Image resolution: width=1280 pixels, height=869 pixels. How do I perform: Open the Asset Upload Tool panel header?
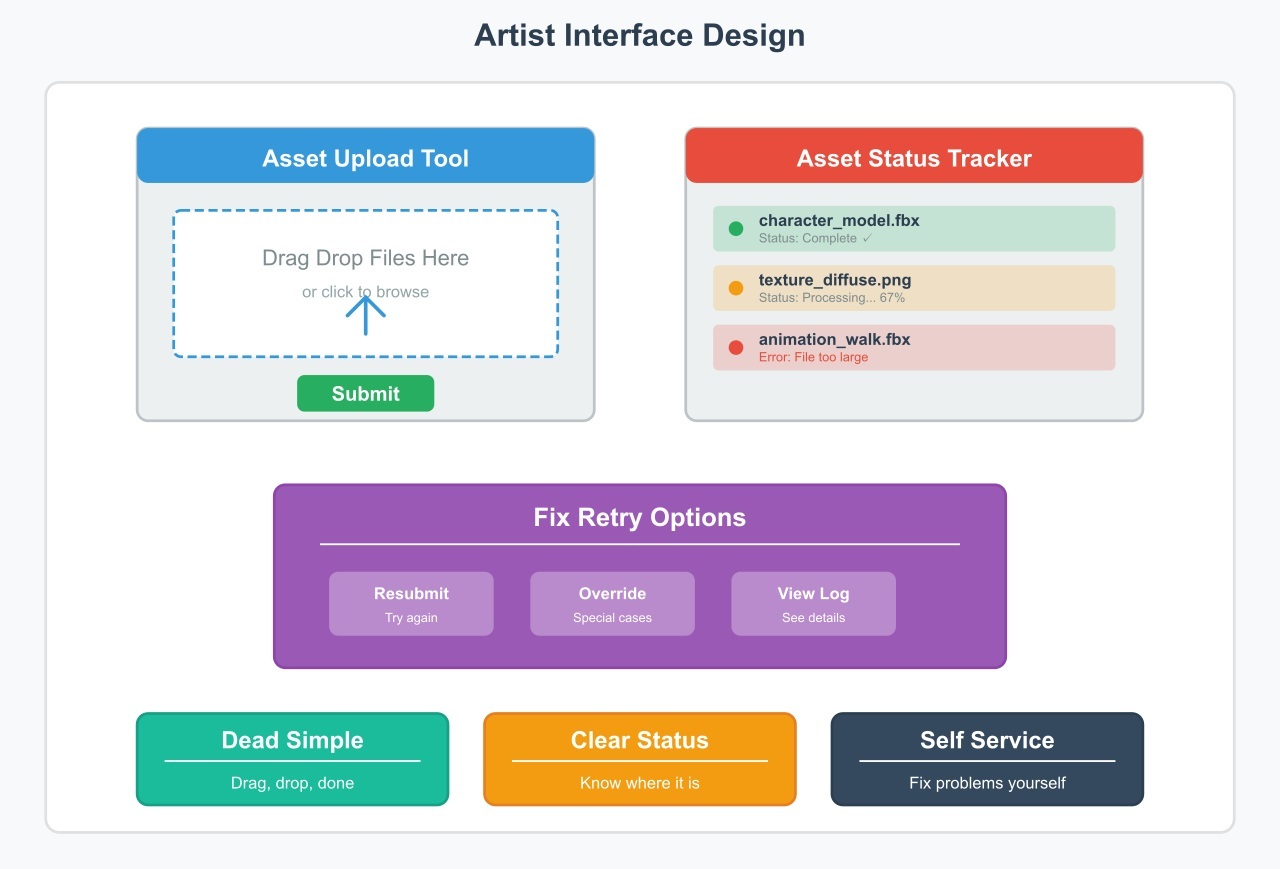[x=365, y=158]
